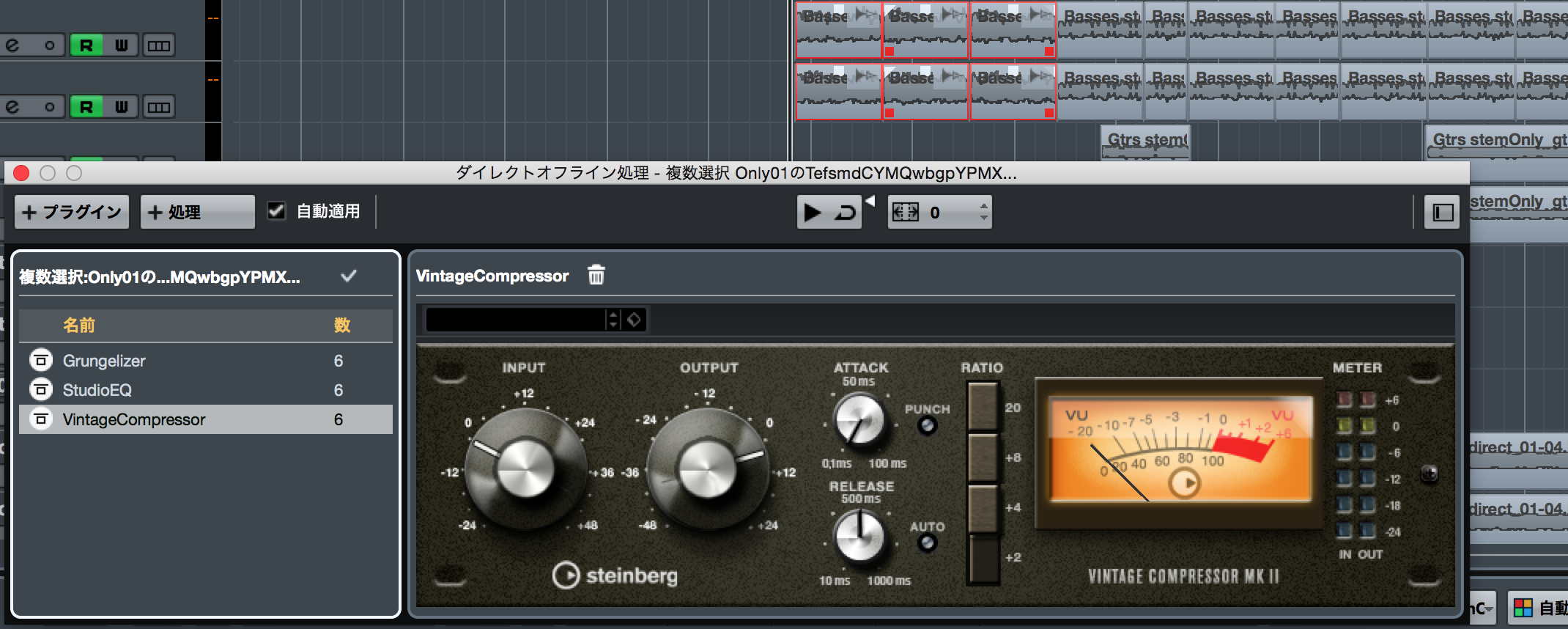The height and width of the screenshot is (629, 1568).
Task: Open edit channel settings on first track
Action: coord(12,45)
